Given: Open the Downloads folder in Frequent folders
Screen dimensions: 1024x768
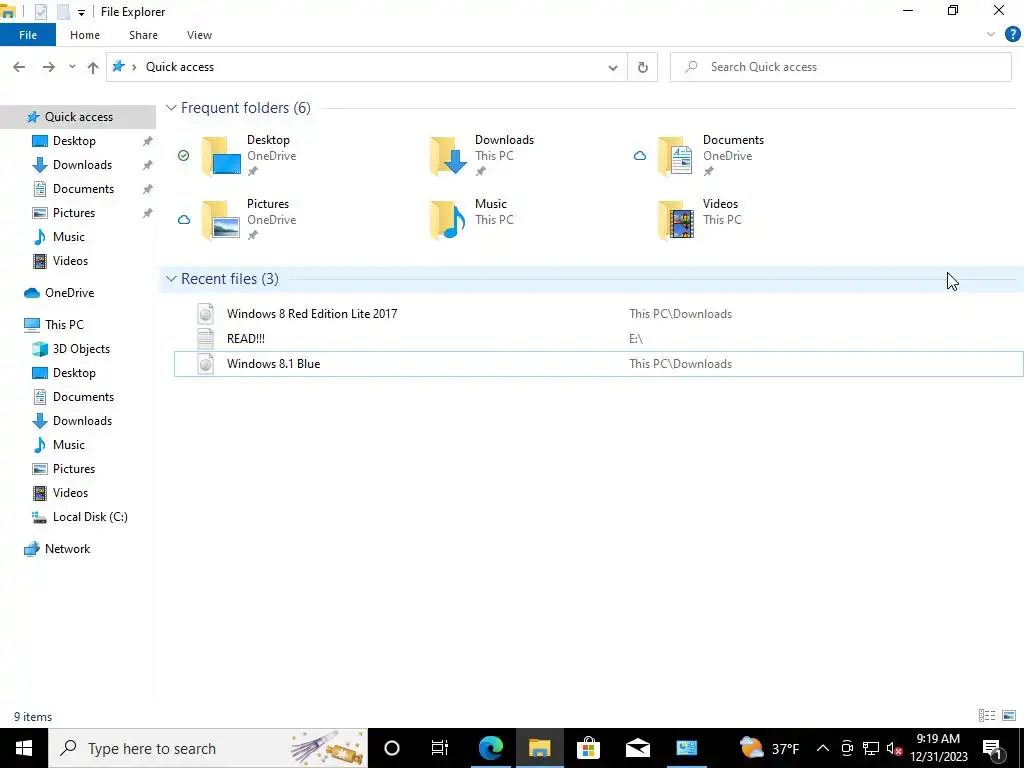Looking at the screenshot, I should tap(481, 155).
